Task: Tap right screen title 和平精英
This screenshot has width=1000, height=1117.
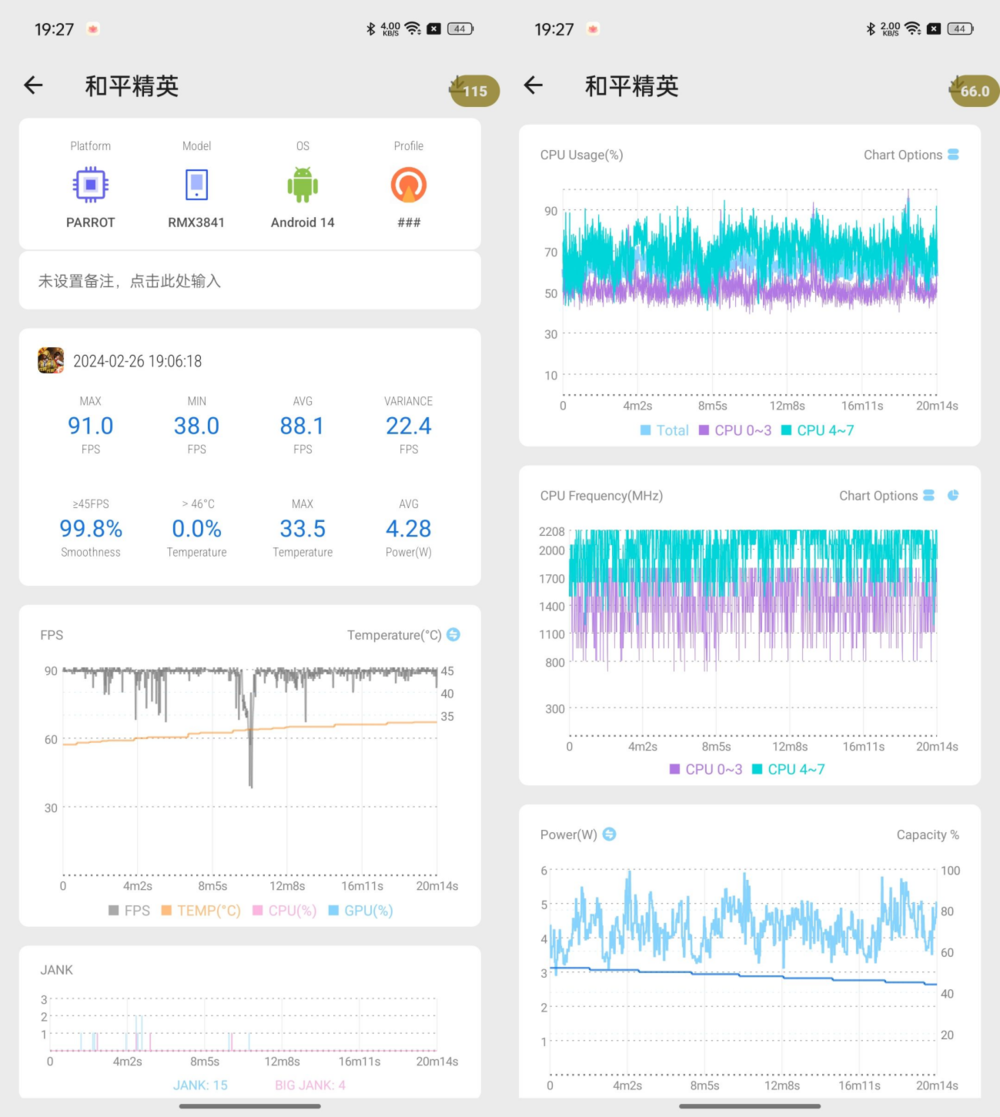Action: click(x=632, y=86)
